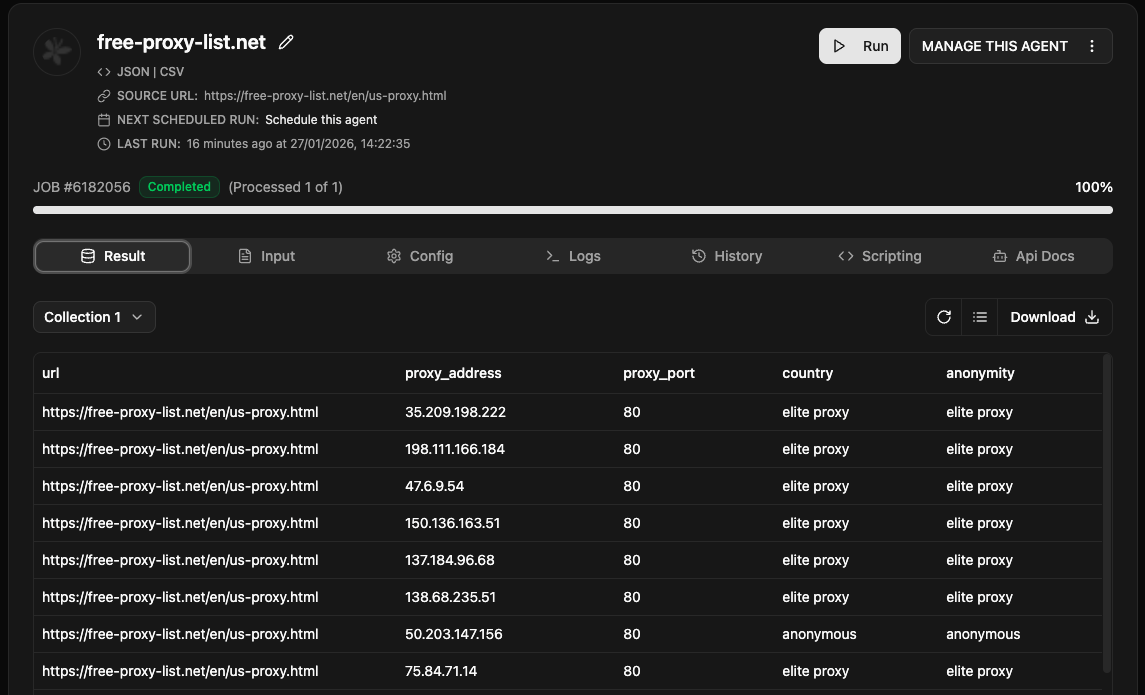Screen dimensions: 1145x695
Task: Click the Schedule this agent link
Action: click(x=321, y=120)
